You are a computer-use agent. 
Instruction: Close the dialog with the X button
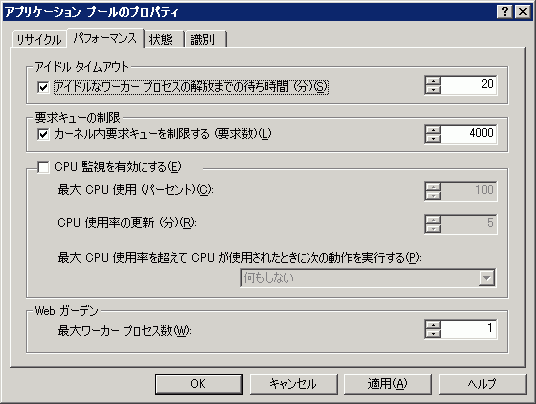523,12
